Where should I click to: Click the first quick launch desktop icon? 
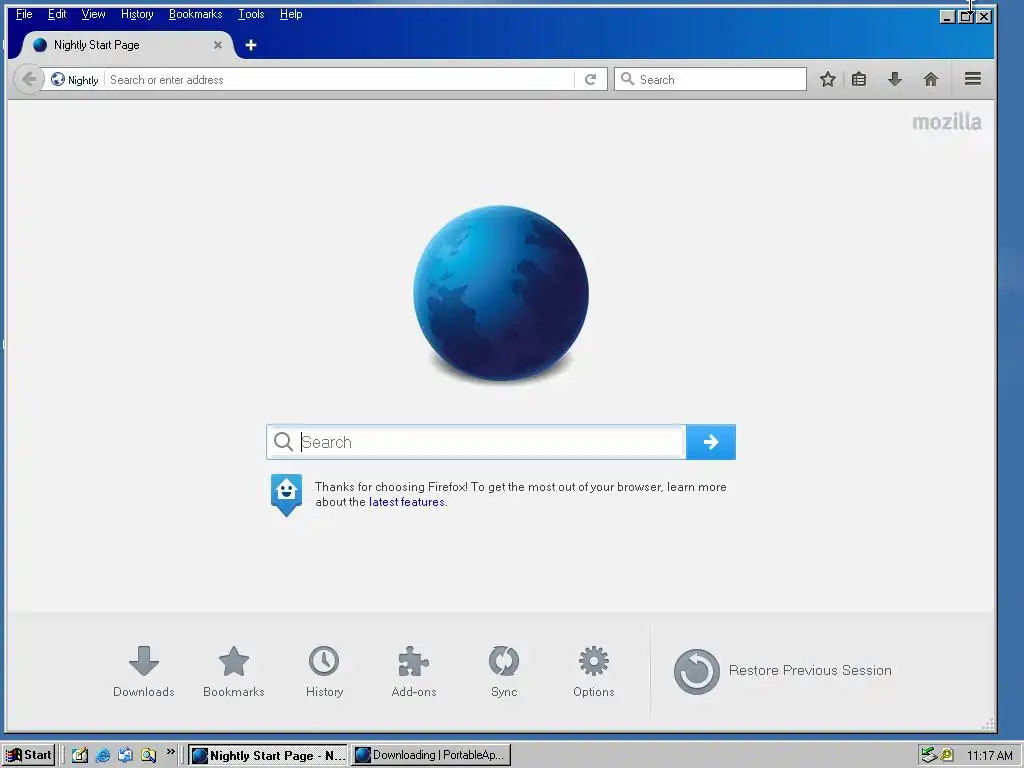click(80, 755)
